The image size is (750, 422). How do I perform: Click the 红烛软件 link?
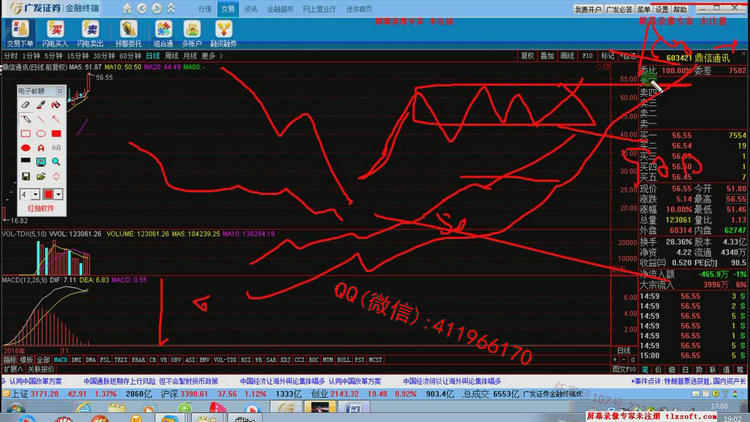[41, 209]
